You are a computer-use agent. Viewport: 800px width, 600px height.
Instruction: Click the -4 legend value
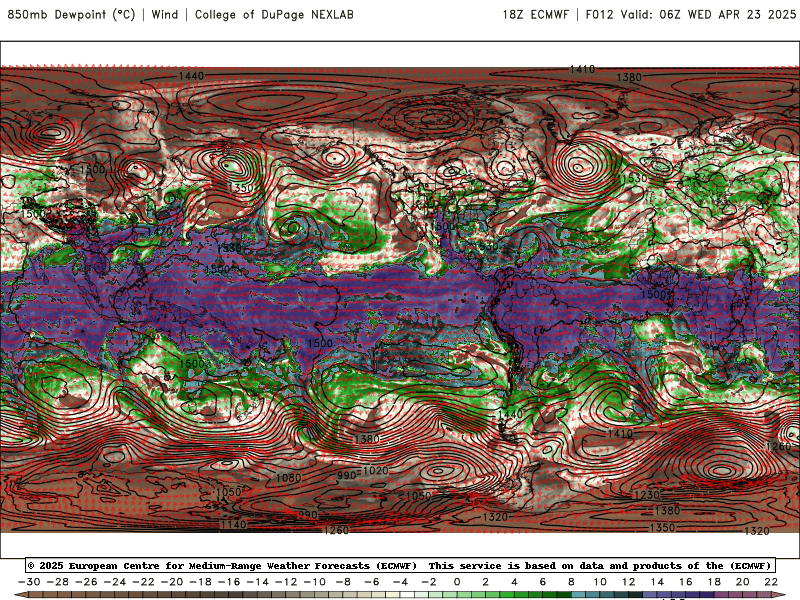401,582
